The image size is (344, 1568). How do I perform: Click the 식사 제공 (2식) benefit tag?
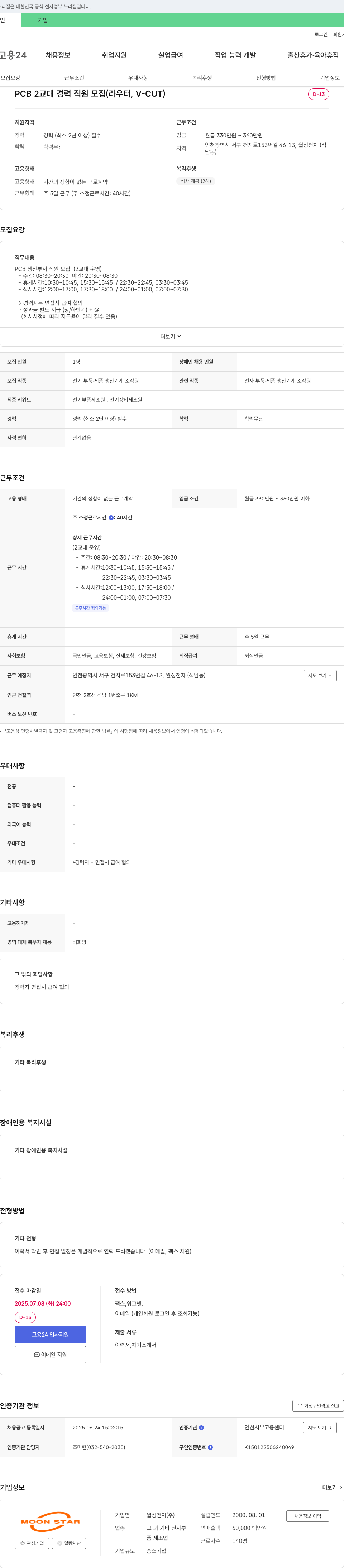tap(195, 182)
